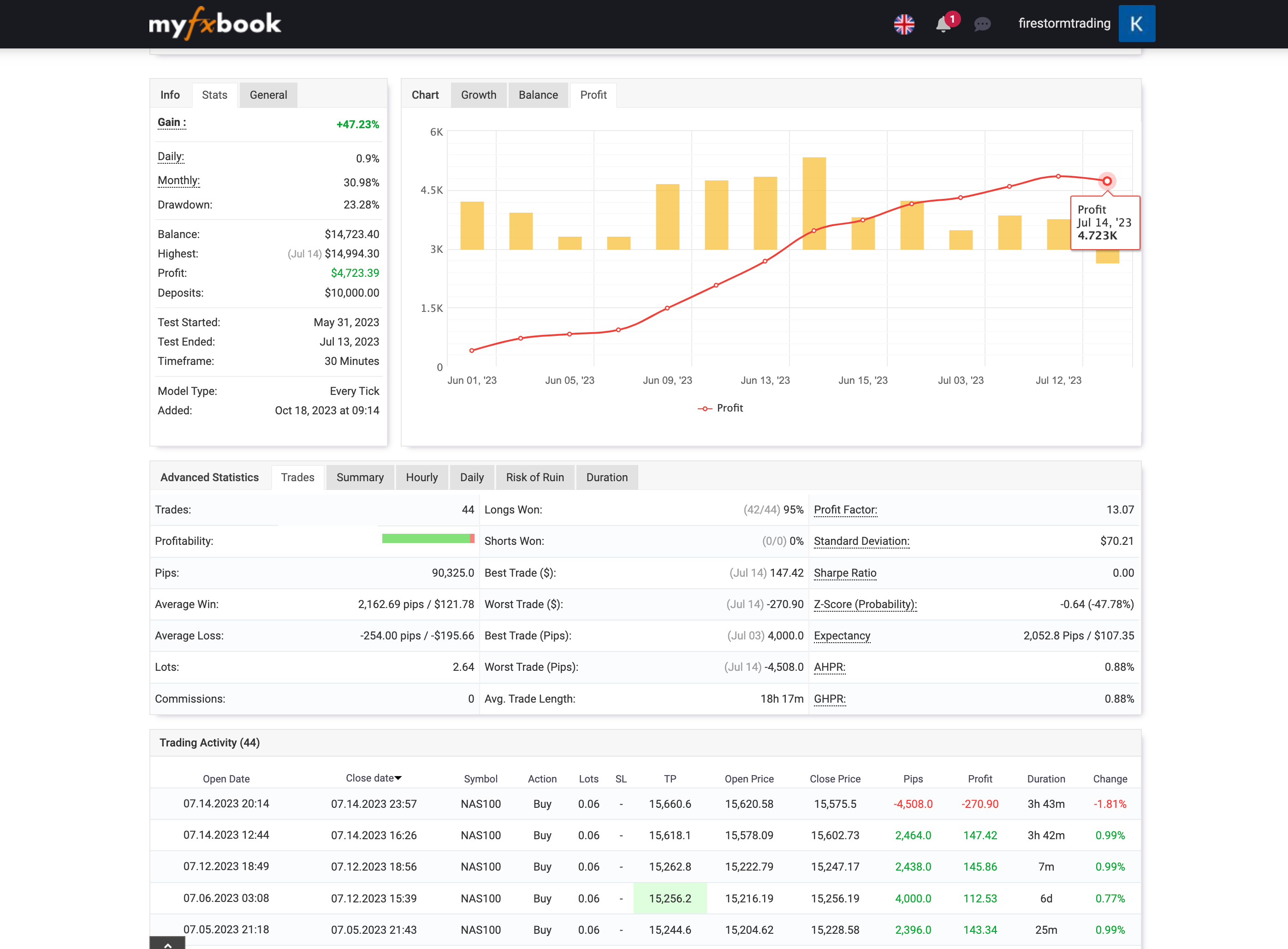Sort trades by Open Date column

(226, 779)
